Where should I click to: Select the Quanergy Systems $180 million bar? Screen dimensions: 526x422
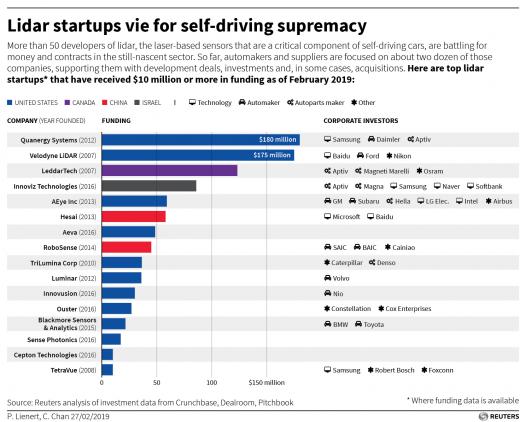201,140
